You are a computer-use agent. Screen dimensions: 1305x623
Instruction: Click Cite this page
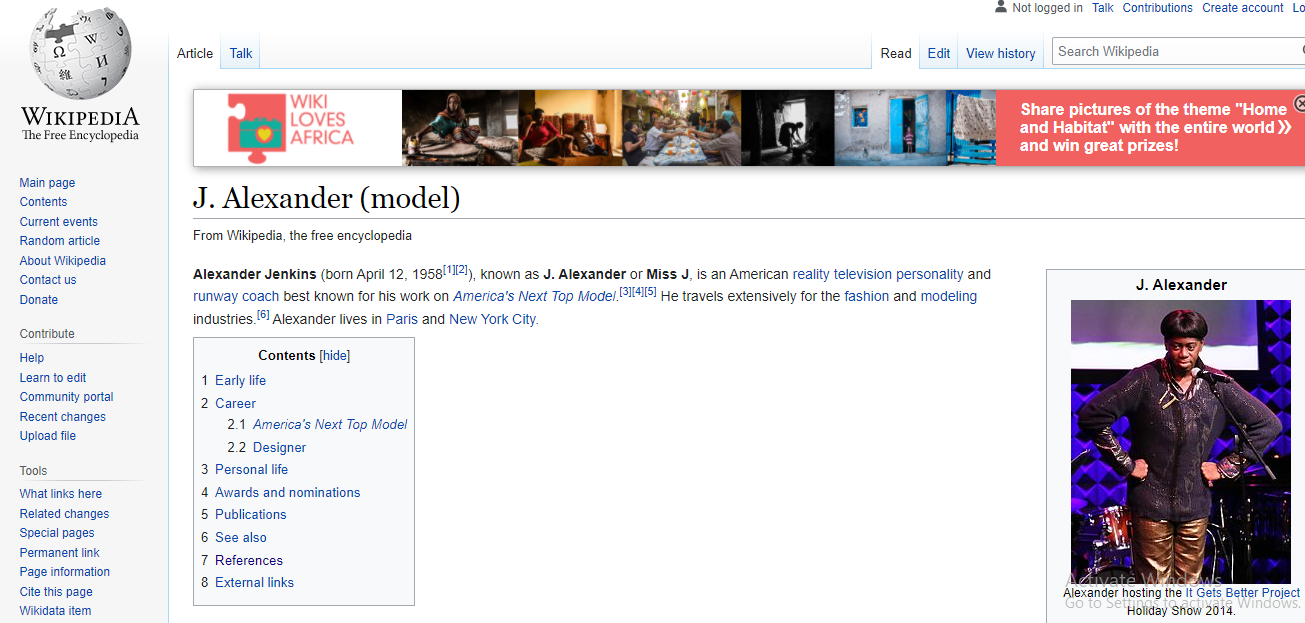pos(56,592)
